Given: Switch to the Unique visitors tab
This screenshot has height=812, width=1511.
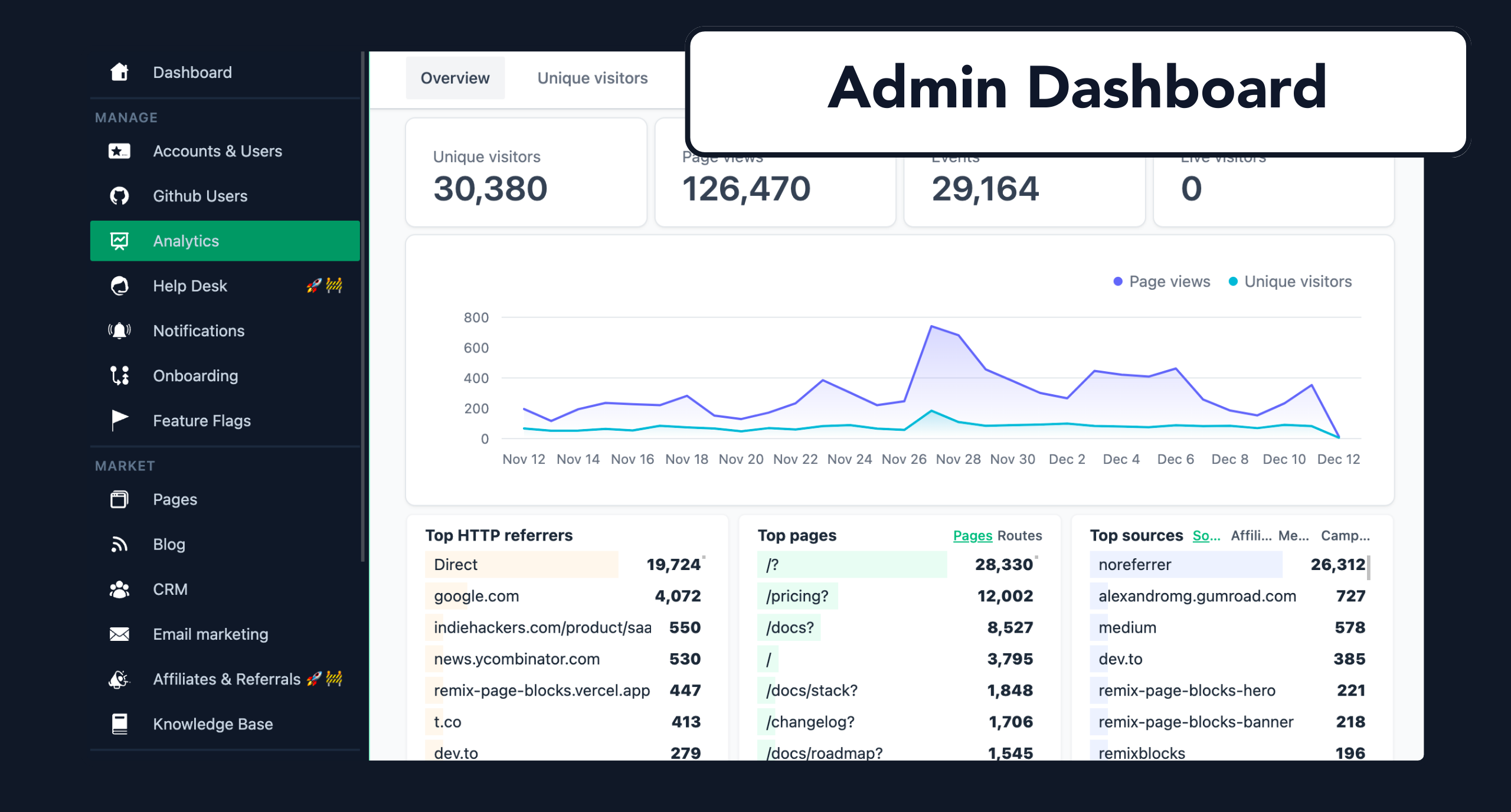Looking at the screenshot, I should [592, 78].
